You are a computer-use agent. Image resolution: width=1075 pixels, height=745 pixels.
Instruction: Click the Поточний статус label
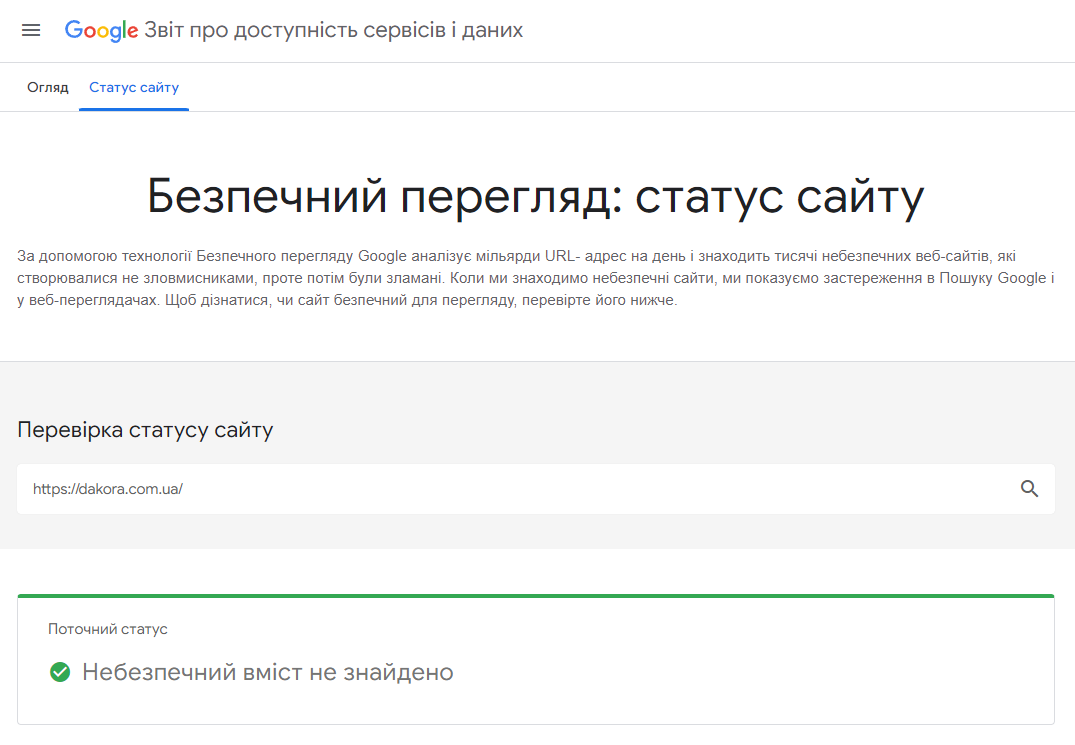pyautogui.click(x=108, y=629)
